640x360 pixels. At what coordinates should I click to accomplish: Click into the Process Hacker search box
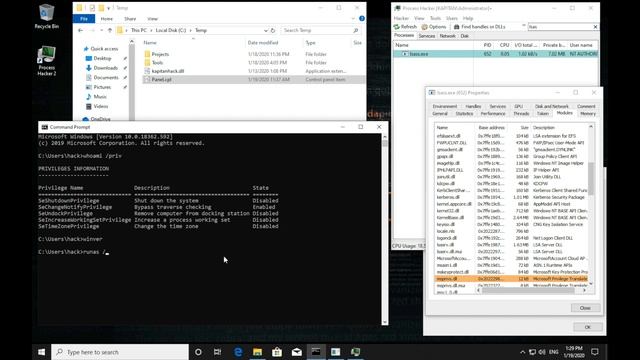pyautogui.click(x=560, y=27)
